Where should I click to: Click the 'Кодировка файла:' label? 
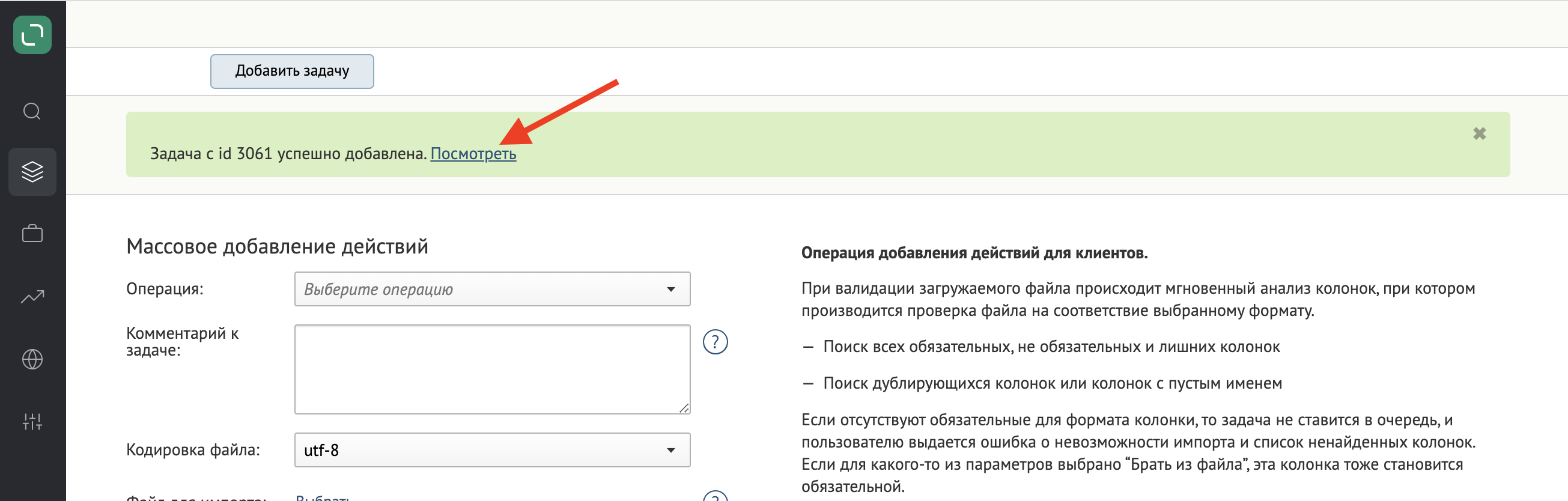193,450
